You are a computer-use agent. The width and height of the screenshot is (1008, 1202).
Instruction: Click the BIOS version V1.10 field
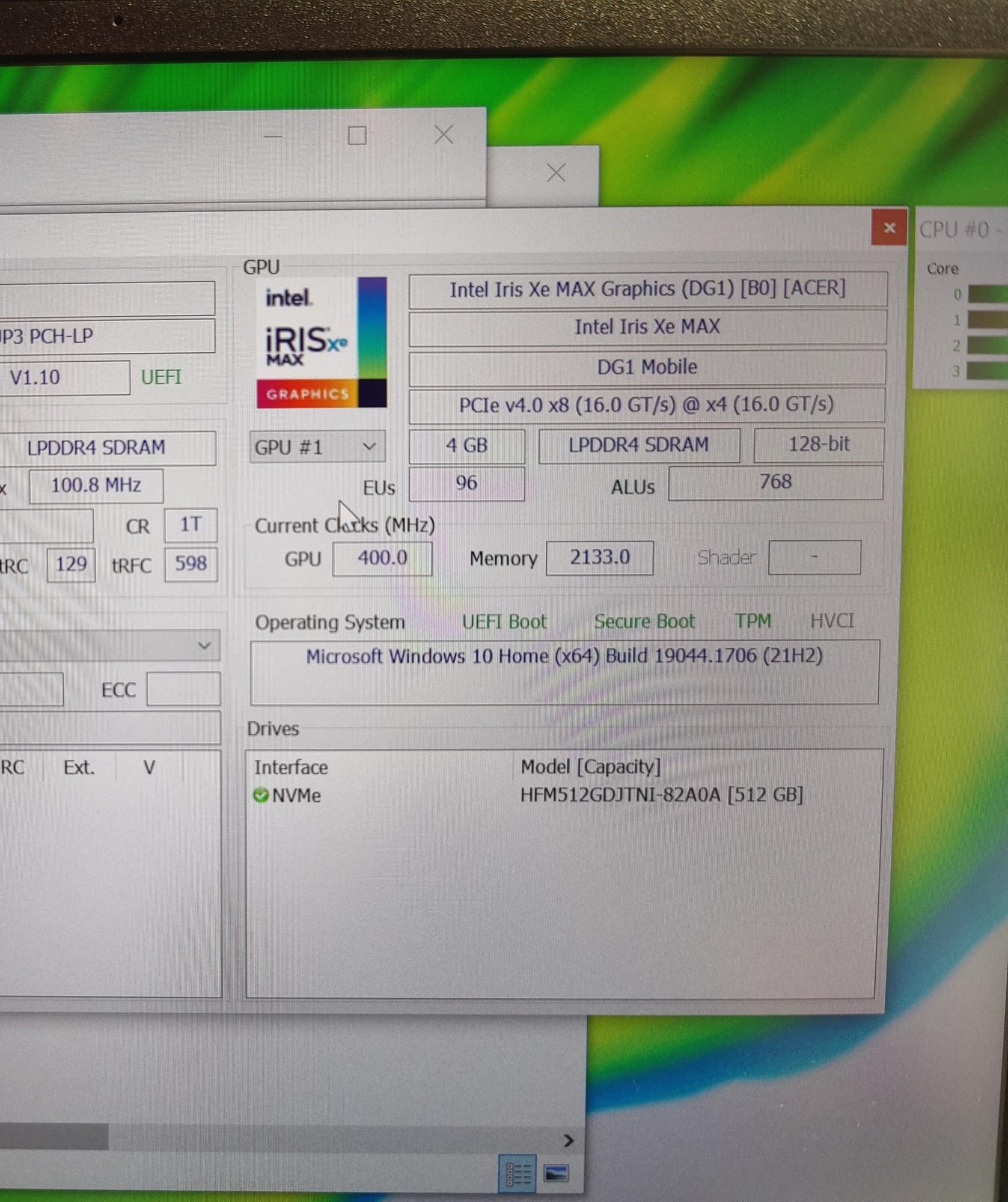coord(64,377)
